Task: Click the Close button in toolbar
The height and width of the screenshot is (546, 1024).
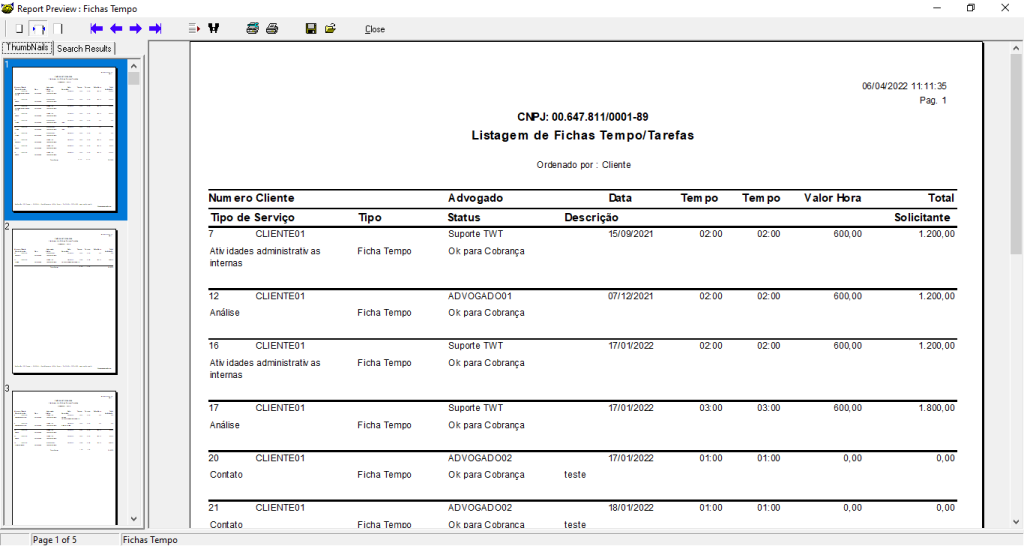Action: point(375,29)
